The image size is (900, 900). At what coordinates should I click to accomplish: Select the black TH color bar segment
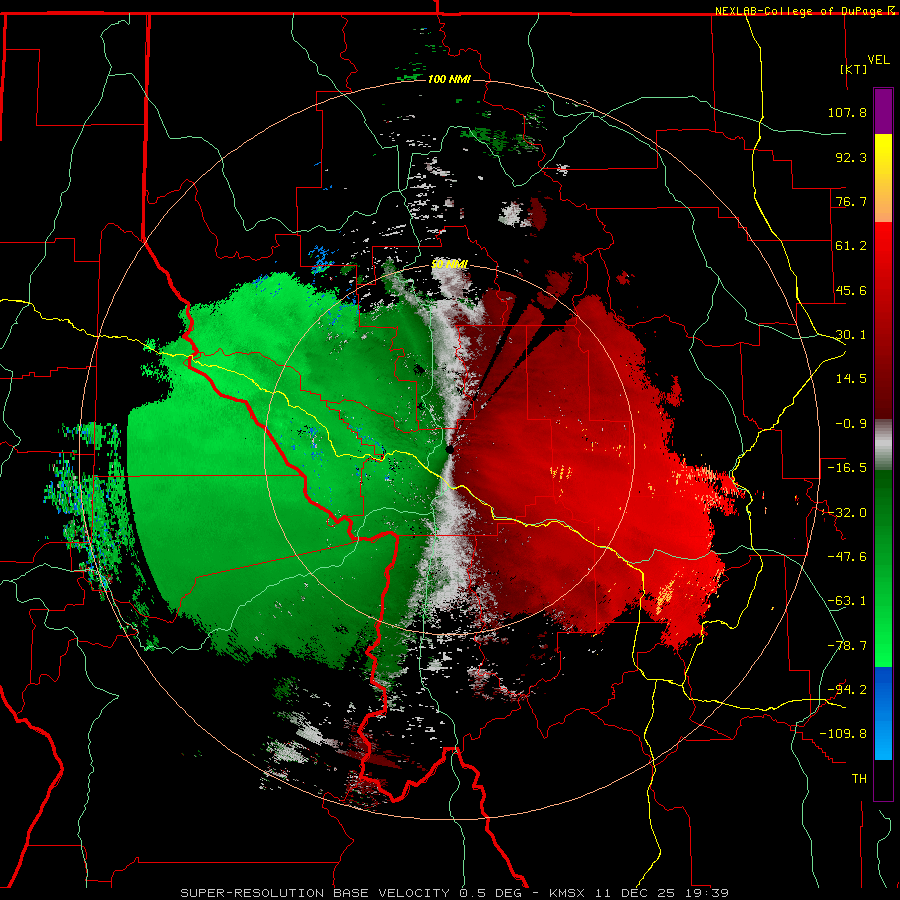coord(883,779)
